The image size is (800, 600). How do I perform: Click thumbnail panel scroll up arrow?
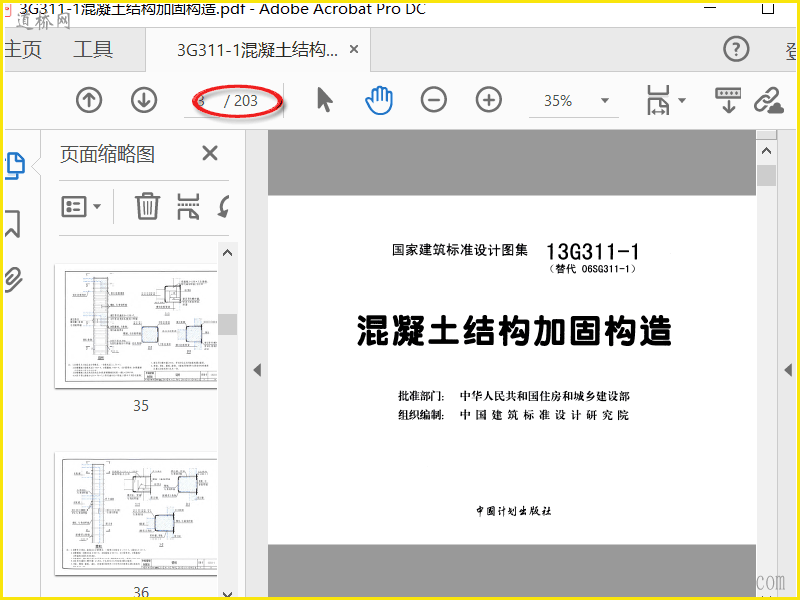(228, 253)
